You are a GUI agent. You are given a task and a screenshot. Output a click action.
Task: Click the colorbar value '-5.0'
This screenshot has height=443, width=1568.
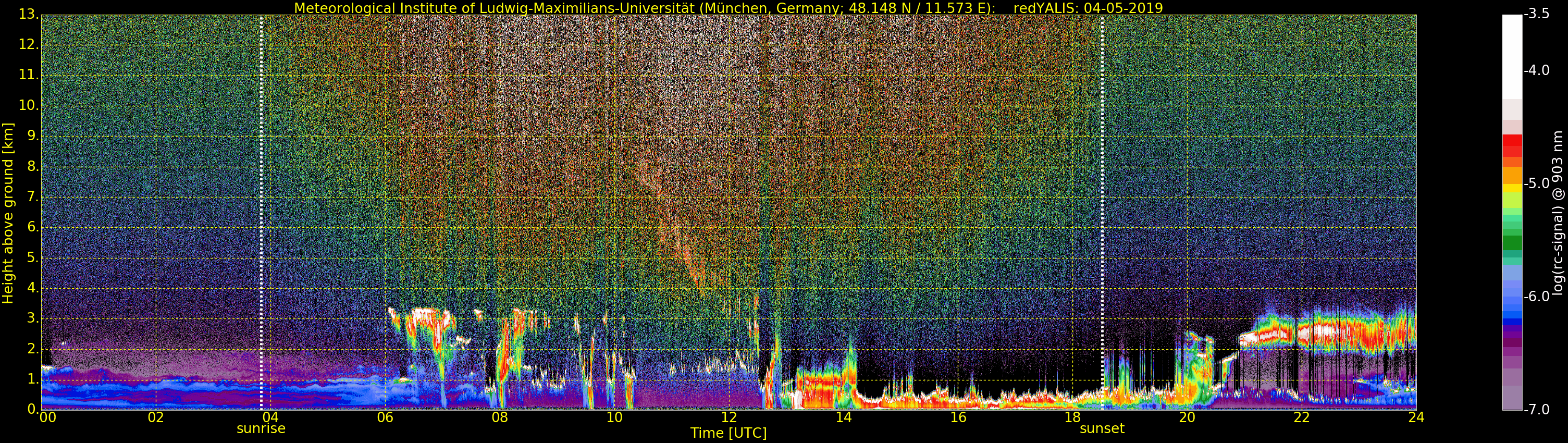click(x=1537, y=184)
